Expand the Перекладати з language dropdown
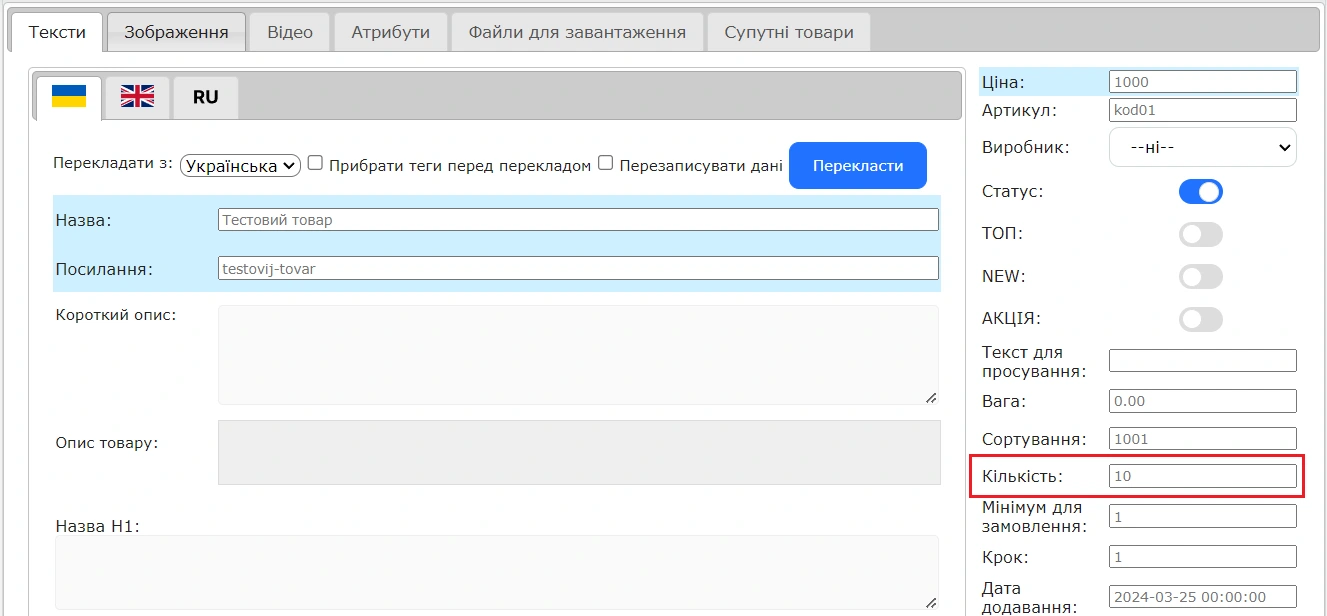The width and height of the screenshot is (1327, 616). 240,166
